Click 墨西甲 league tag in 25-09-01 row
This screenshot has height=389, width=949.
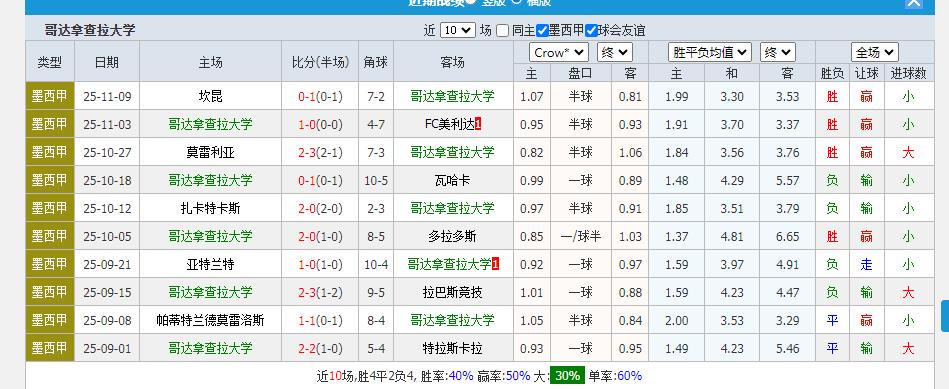click(x=50, y=348)
